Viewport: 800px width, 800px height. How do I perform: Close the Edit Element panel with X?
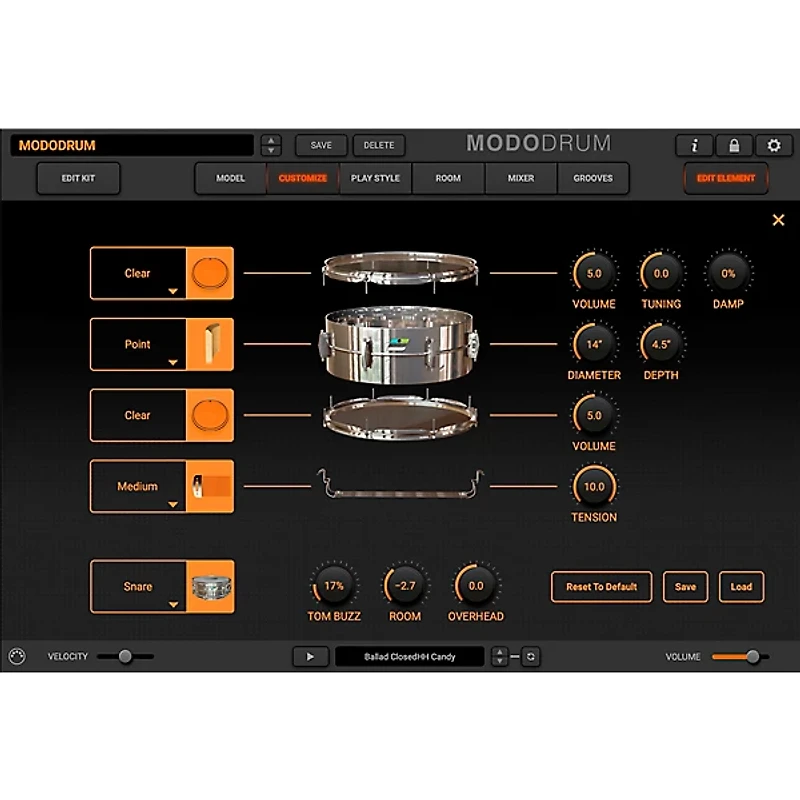point(778,220)
